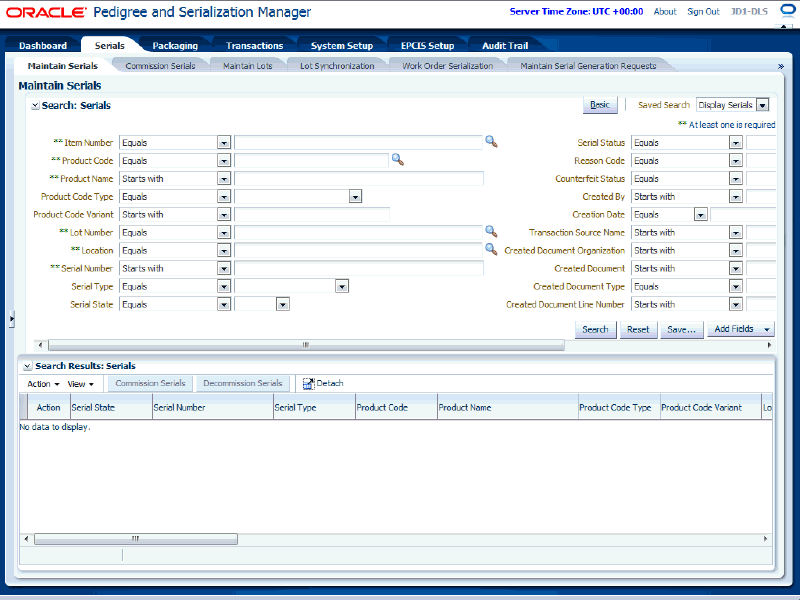Expand the left side panel splitter arrow
Screen dimensions: 800x600
pyautogui.click(x=11, y=319)
